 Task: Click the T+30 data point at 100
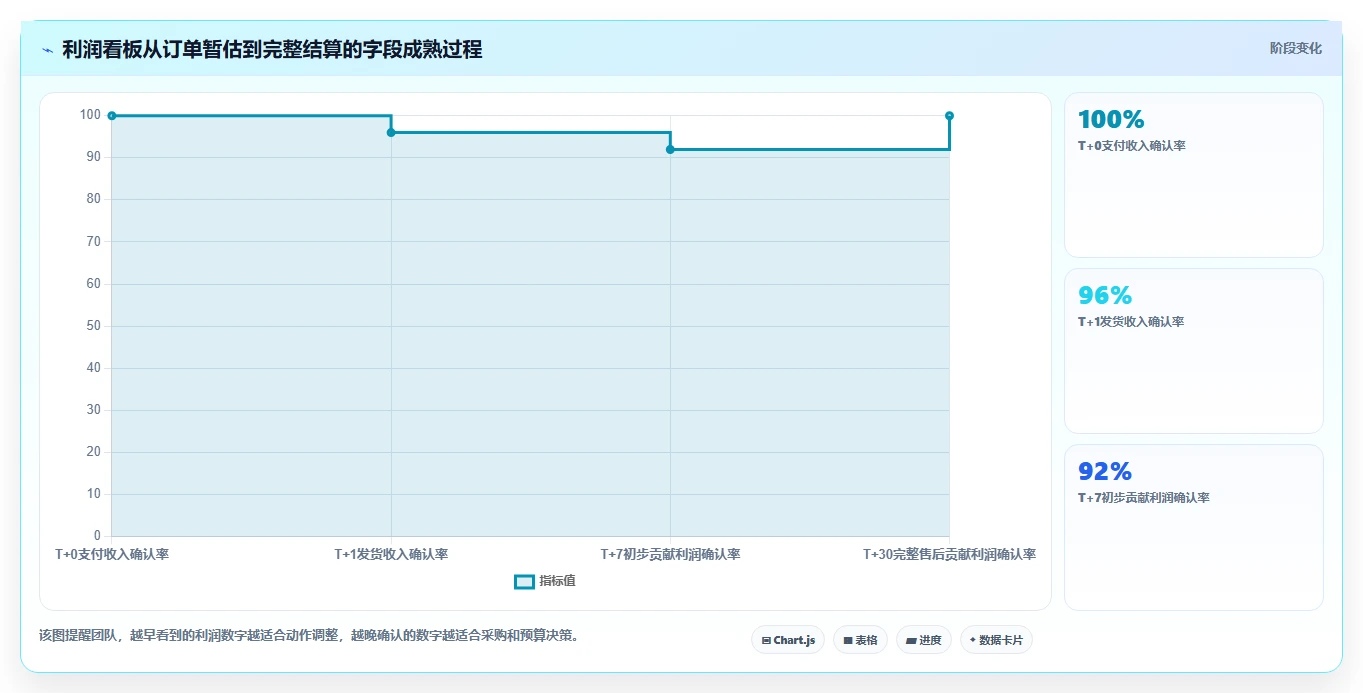tap(949, 116)
